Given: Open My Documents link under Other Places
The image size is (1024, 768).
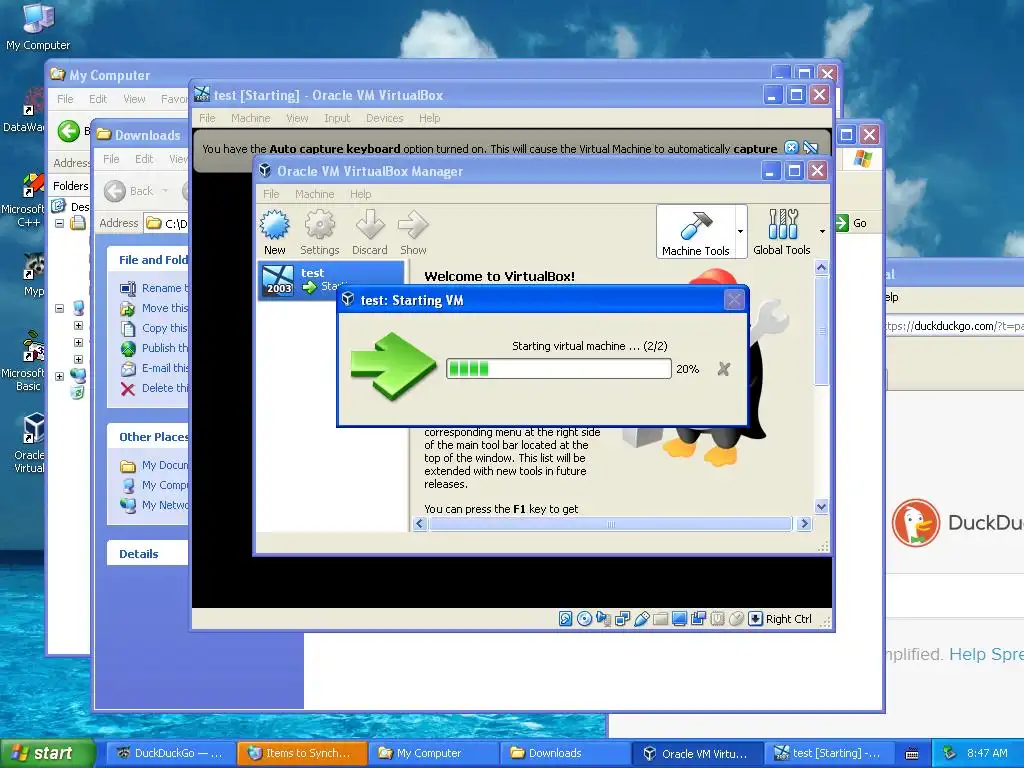Looking at the screenshot, I should 154,465.
